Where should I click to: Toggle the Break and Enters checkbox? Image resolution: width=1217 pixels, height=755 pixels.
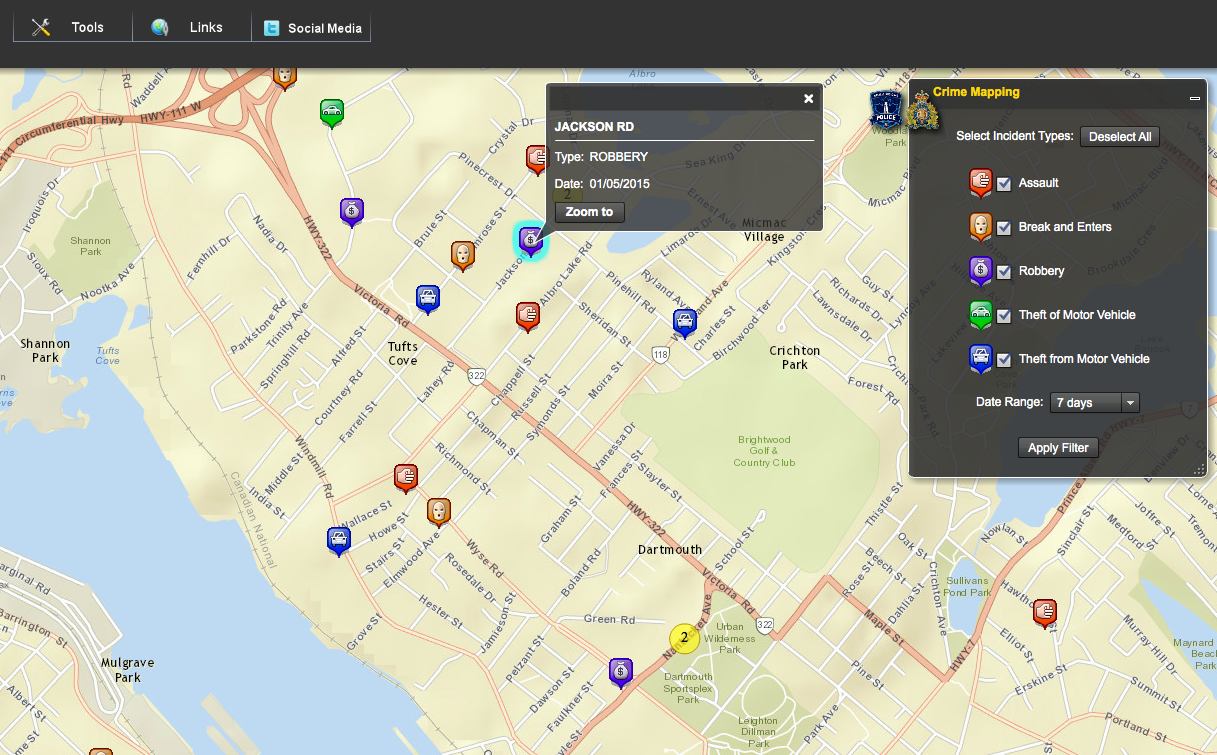click(x=1004, y=228)
